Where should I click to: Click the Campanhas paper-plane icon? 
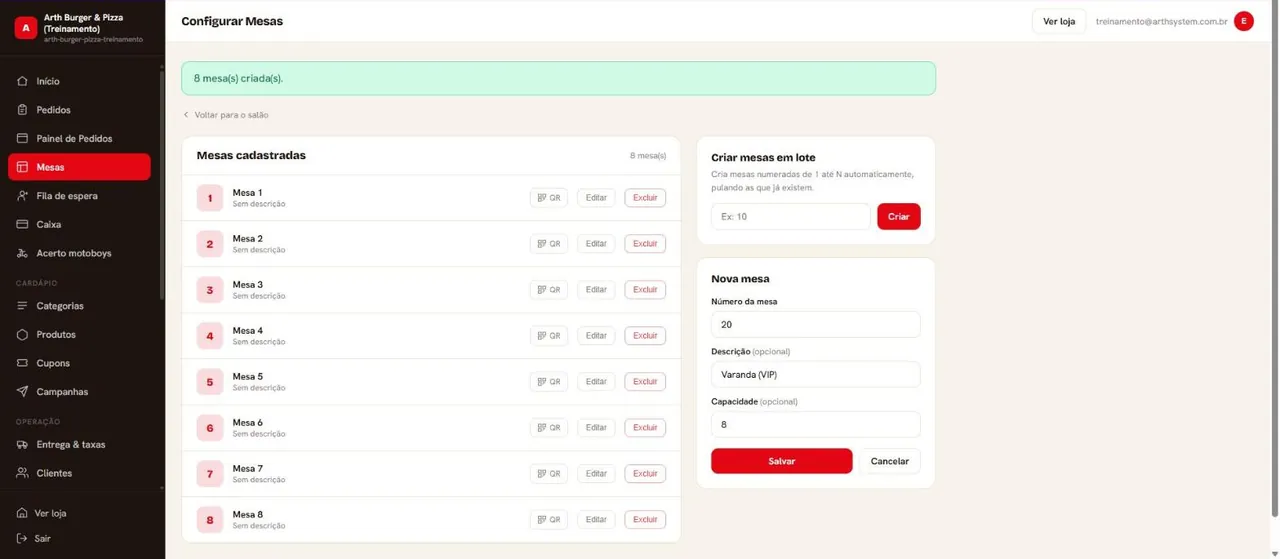(x=22, y=392)
